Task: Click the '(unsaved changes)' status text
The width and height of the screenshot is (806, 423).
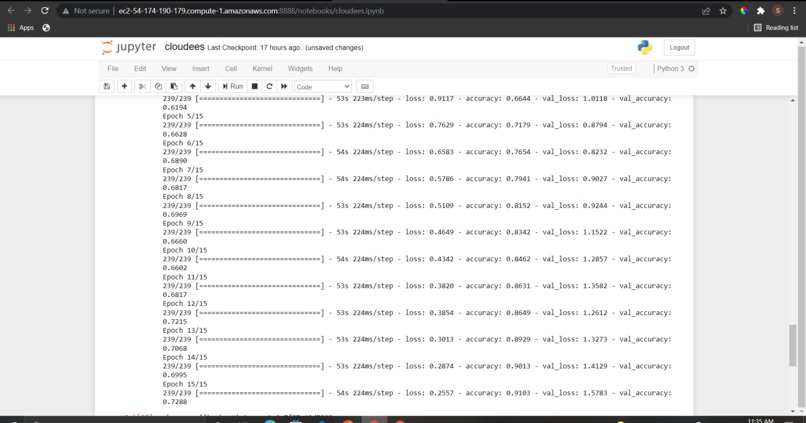Action: [x=334, y=47]
